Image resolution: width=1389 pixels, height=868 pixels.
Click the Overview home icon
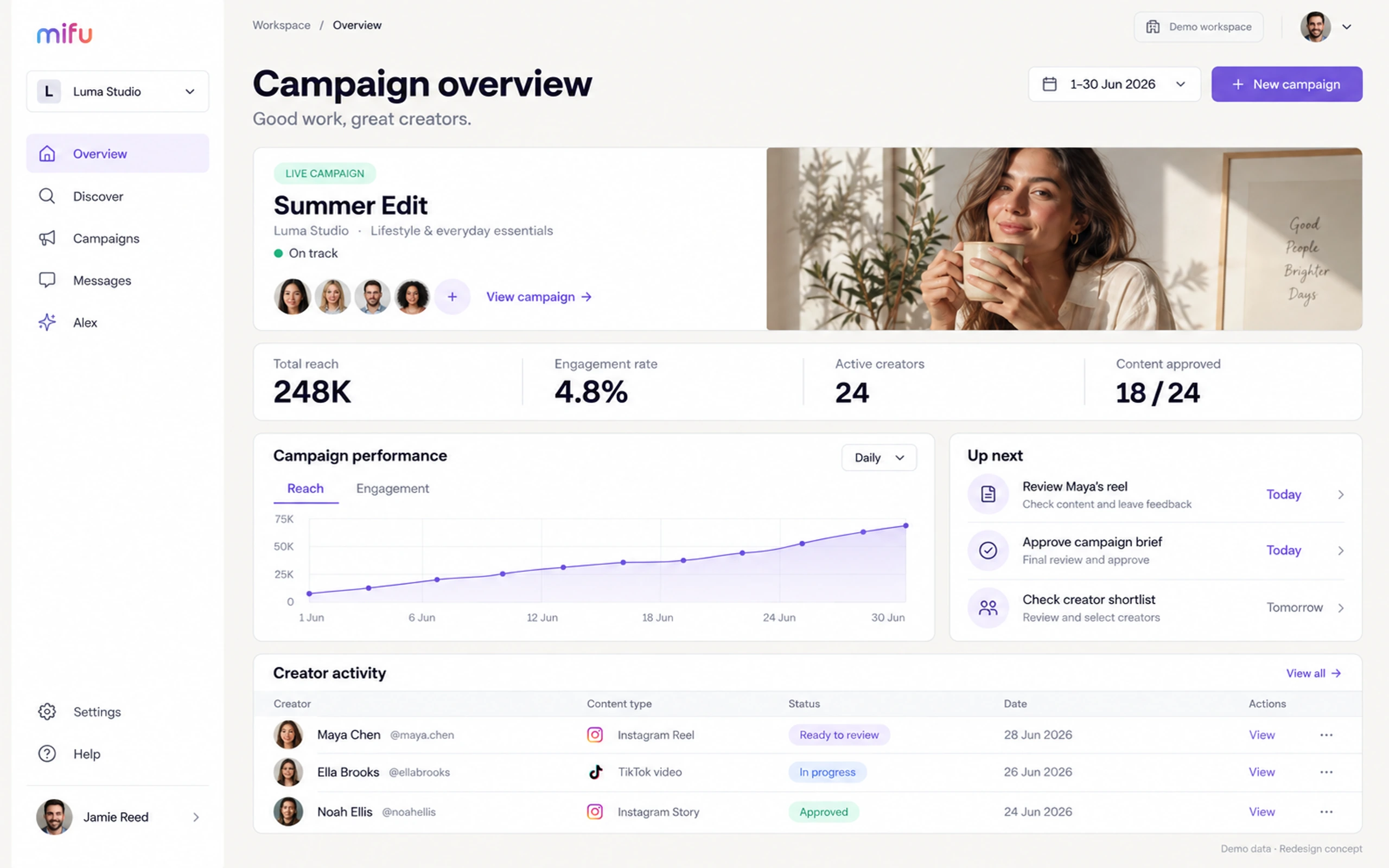pos(47,154)
